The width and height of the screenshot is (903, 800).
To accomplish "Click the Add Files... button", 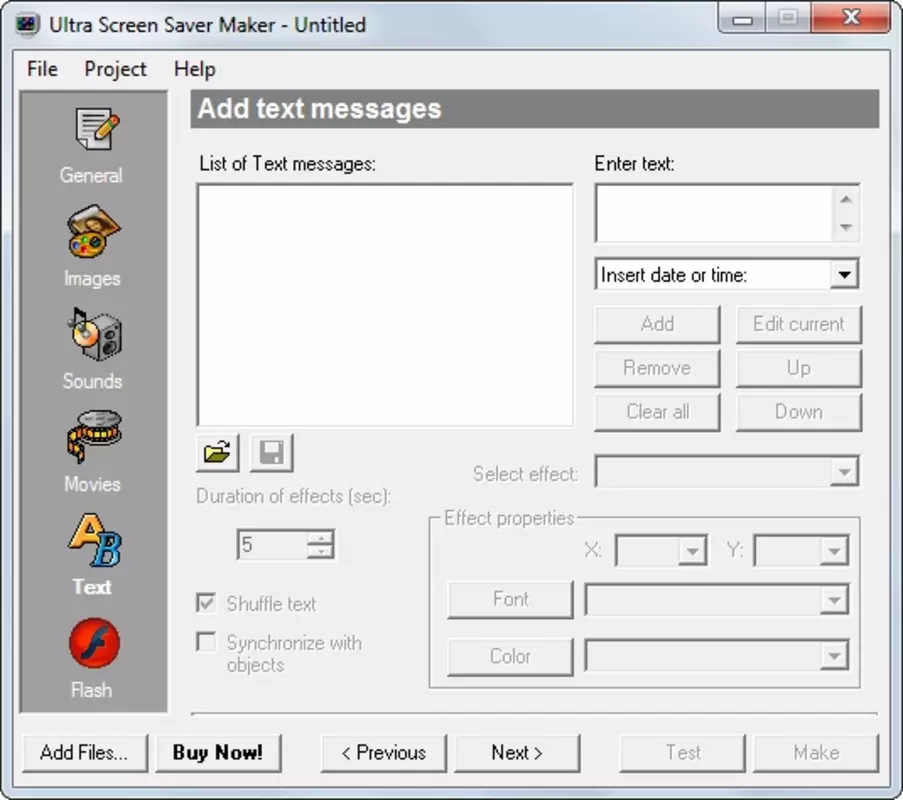I will click(x=85, y=753).
